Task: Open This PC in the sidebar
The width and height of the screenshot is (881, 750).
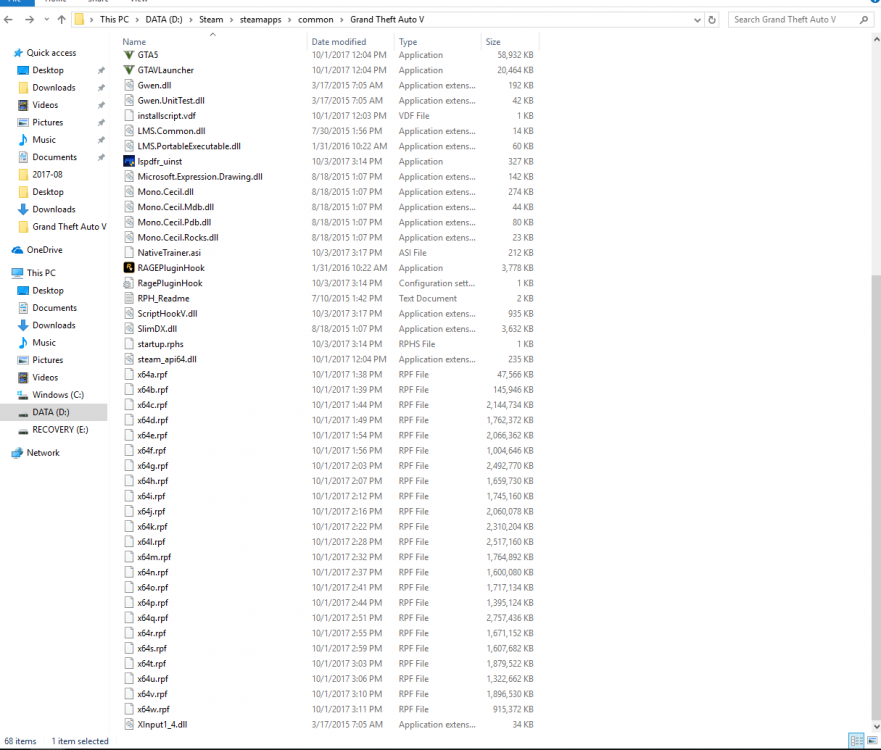Action: tap(34, 273)
